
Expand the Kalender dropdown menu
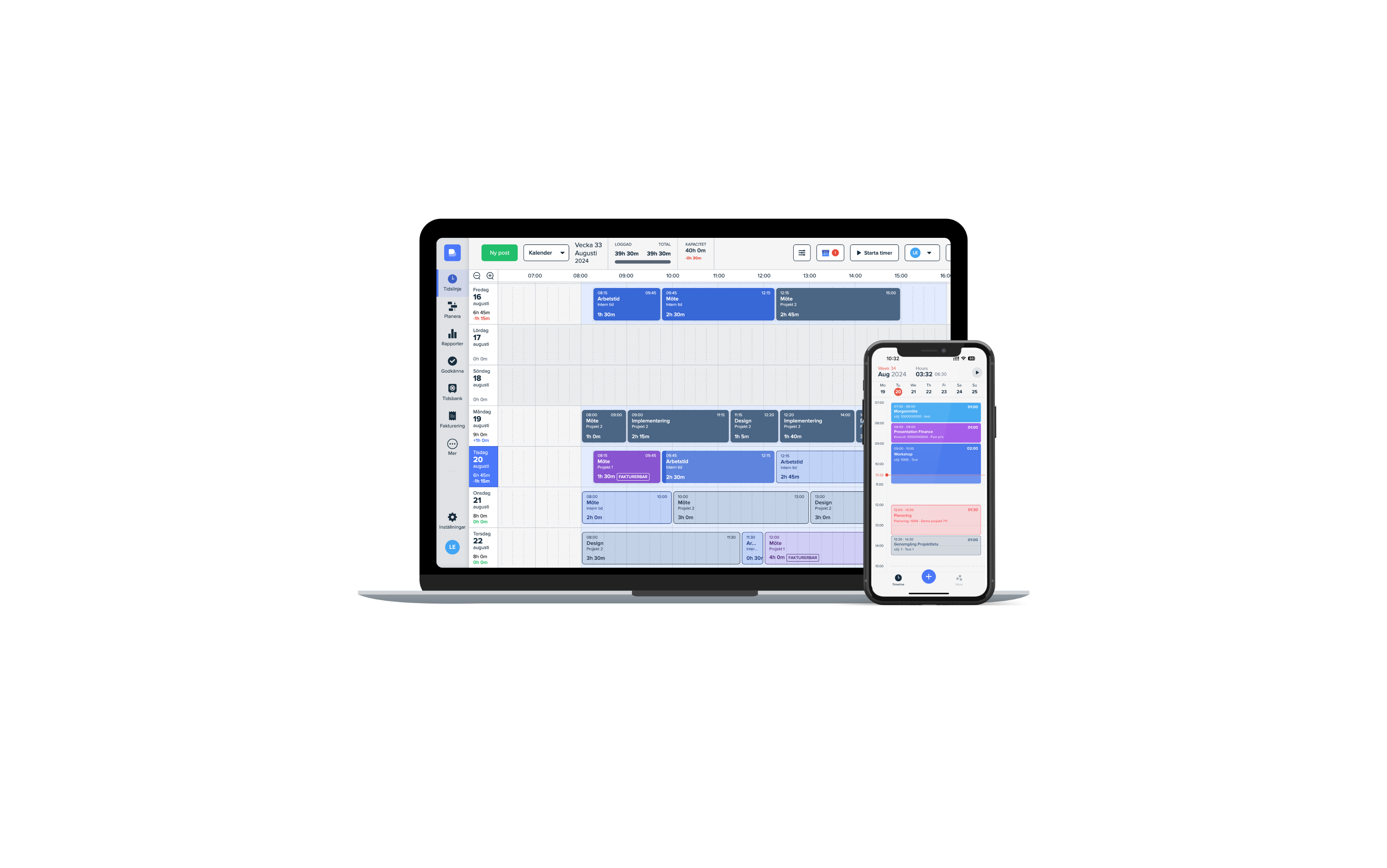coord(544,252)
